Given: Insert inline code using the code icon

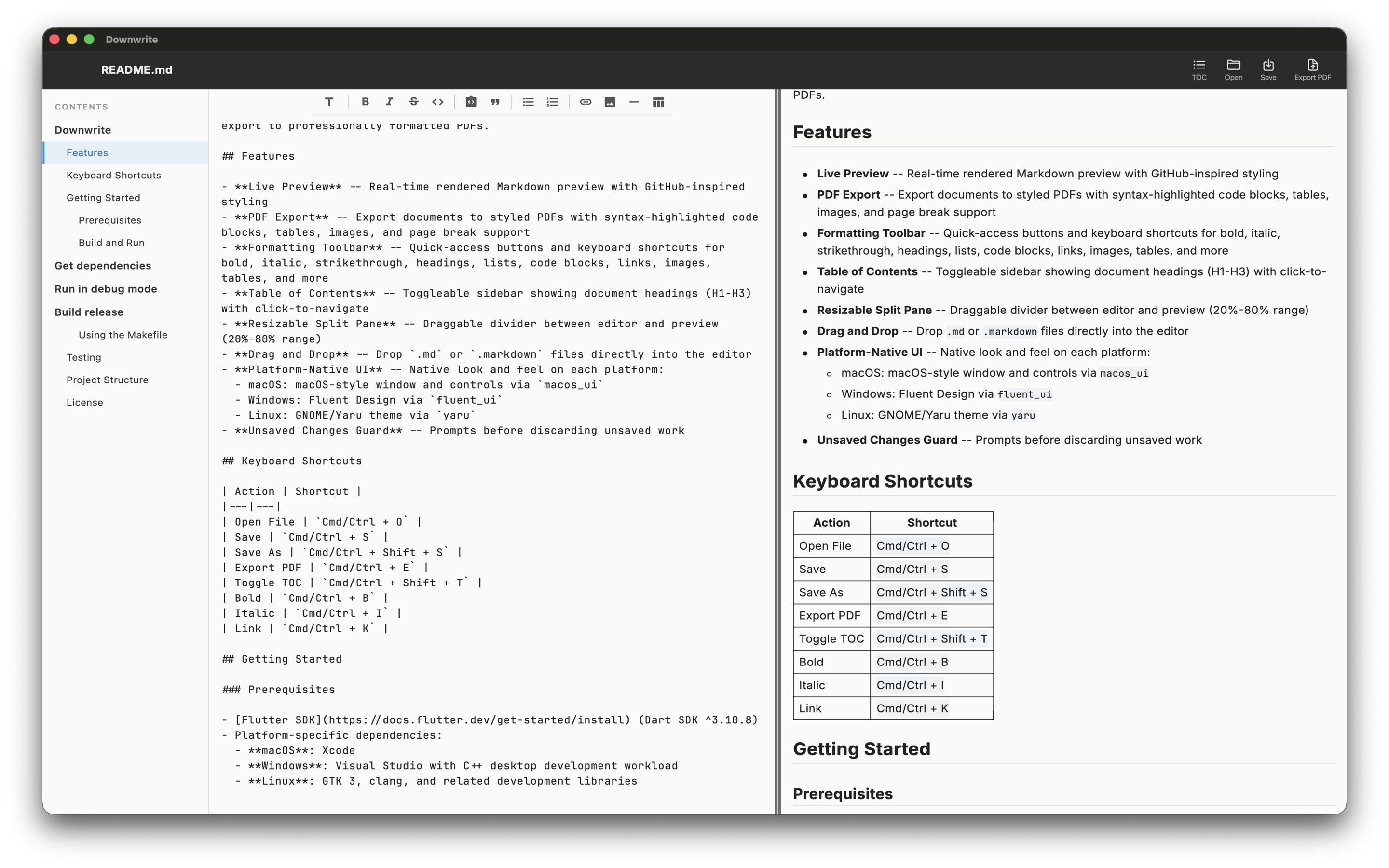Looking at the screenshot, I should pos(438,102).
